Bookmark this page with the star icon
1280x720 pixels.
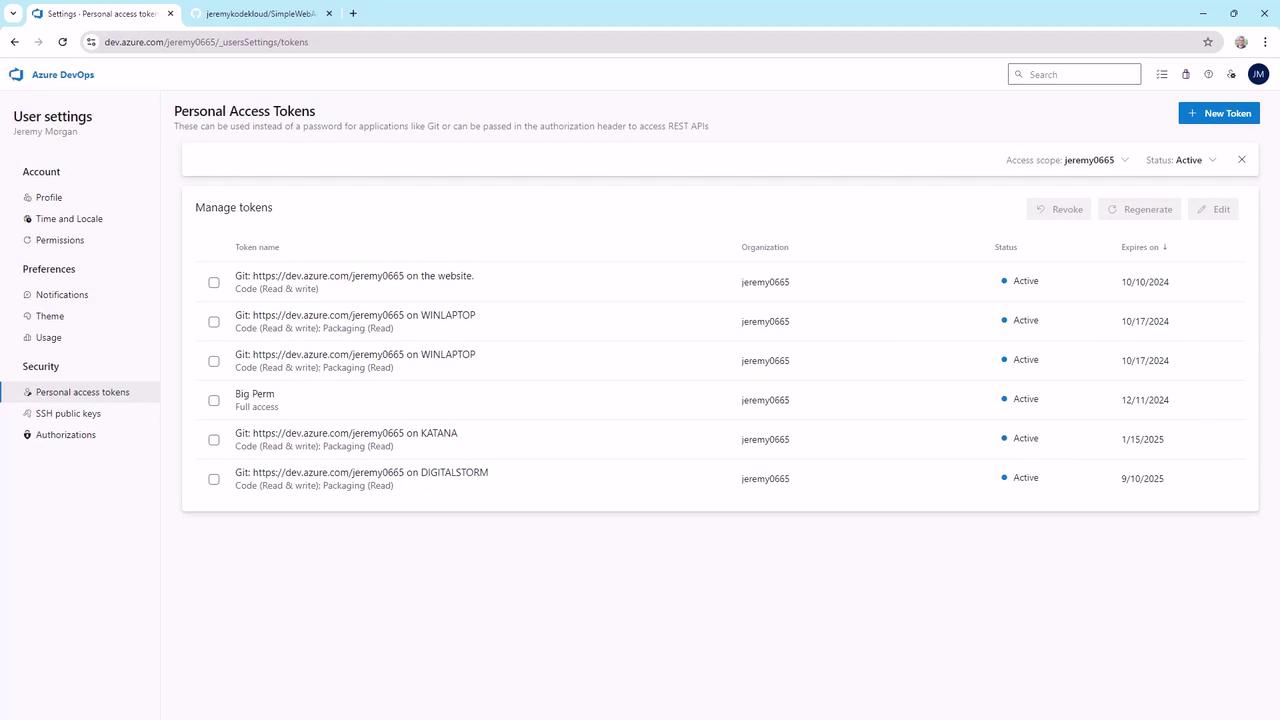coord(1208,42)
